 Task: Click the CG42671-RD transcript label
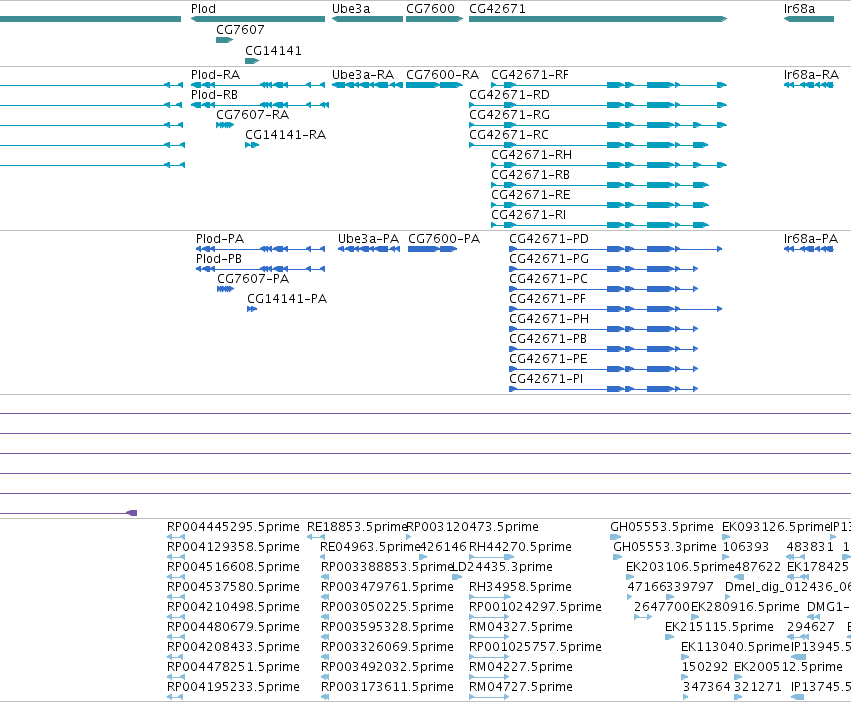pos(509,95)
